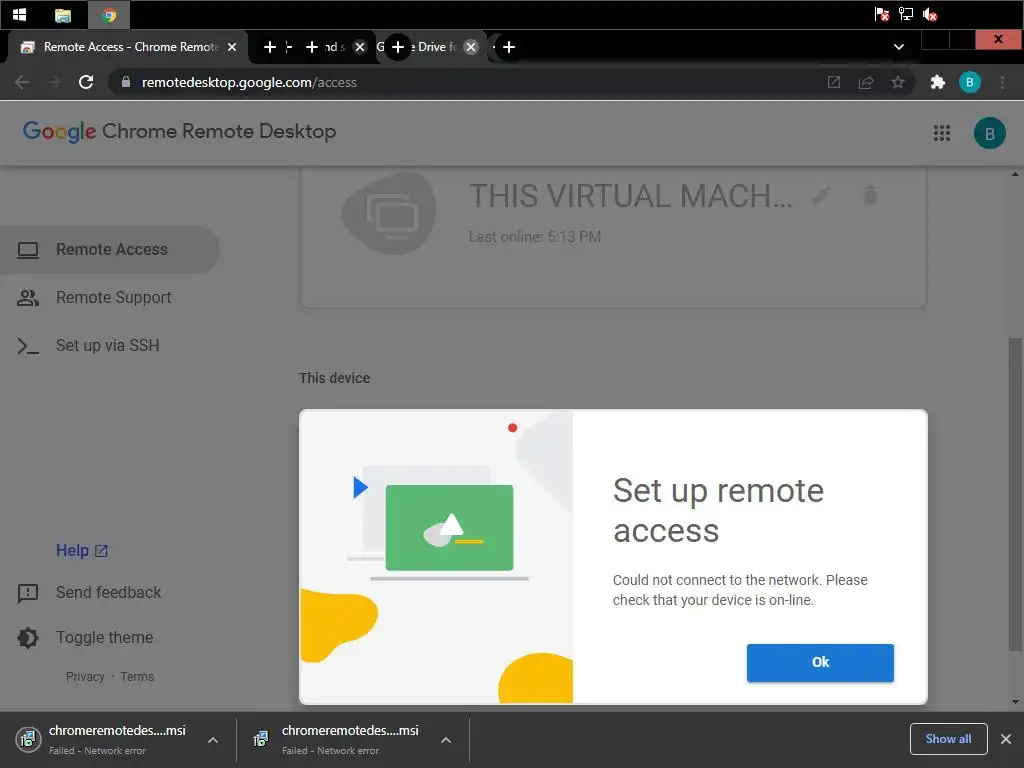Share this page from the address bar

[866, 82]
